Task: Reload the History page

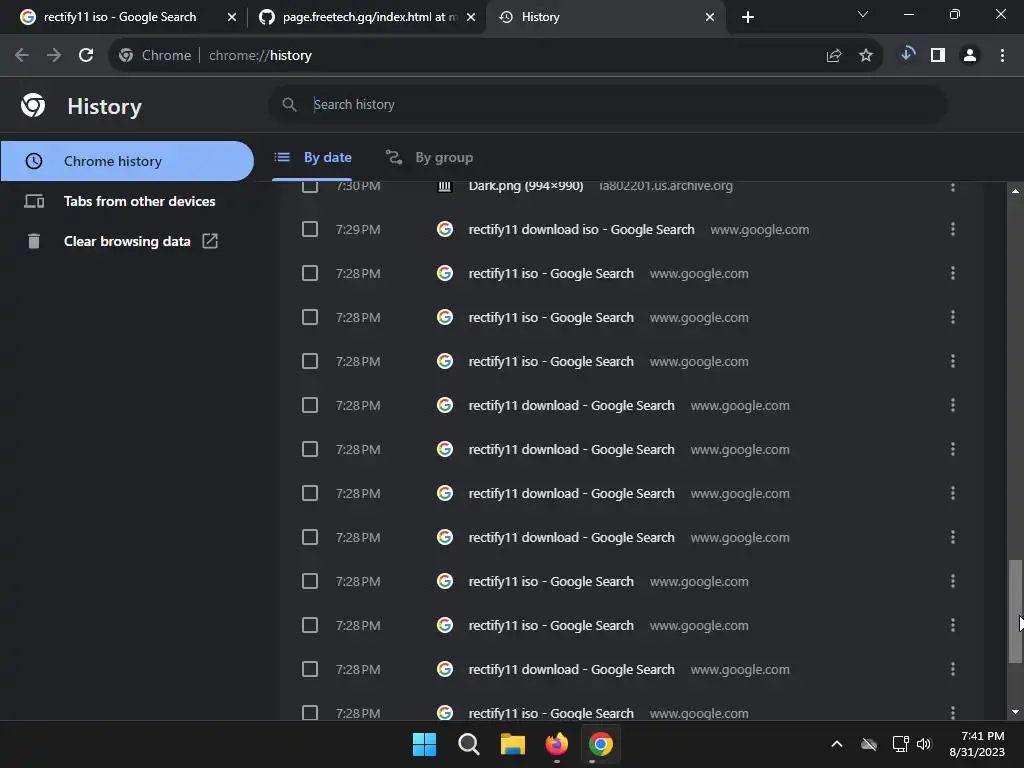Action: [x=86, y=56]
